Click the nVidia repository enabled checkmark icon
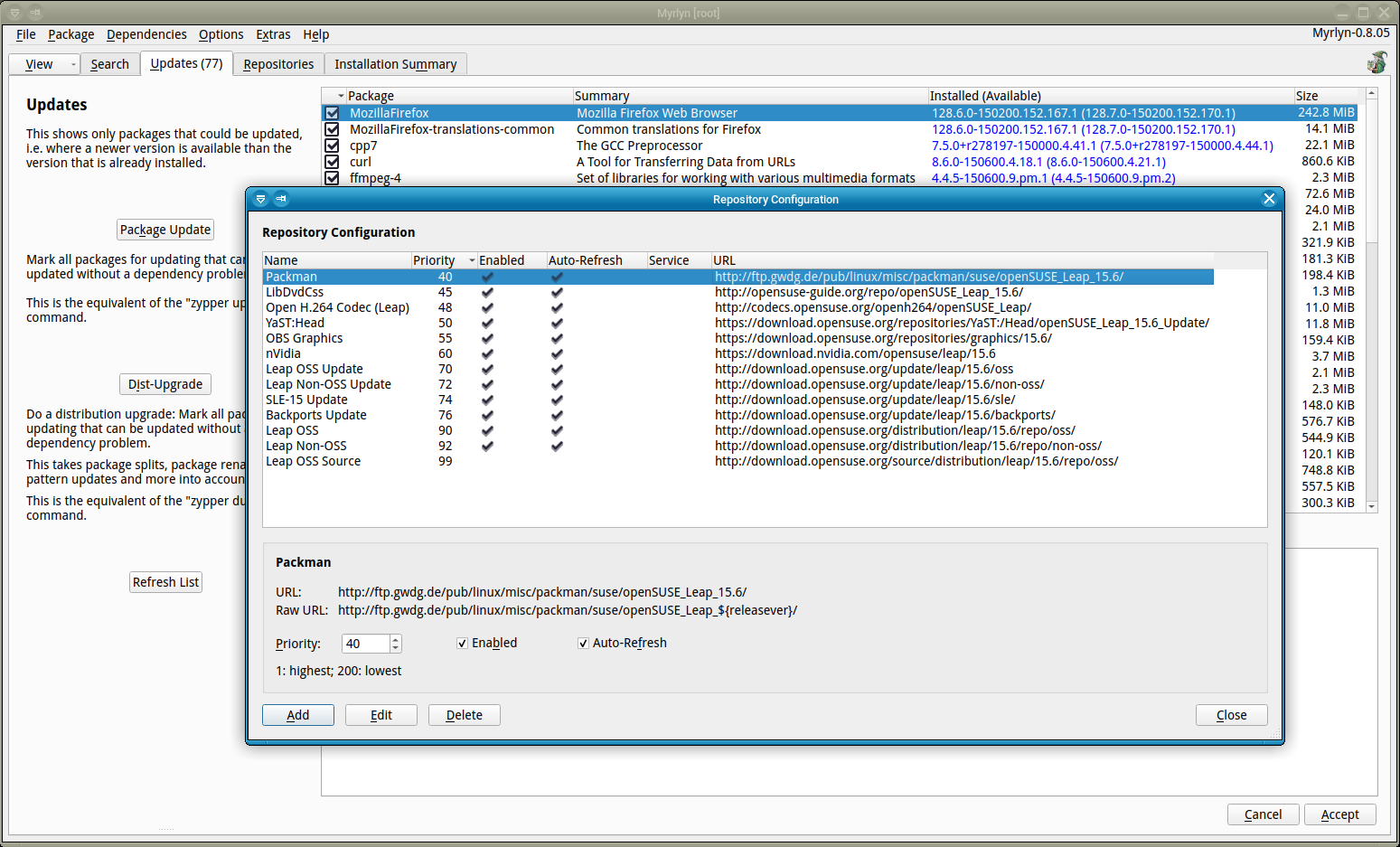 click(x=487, y=353)
